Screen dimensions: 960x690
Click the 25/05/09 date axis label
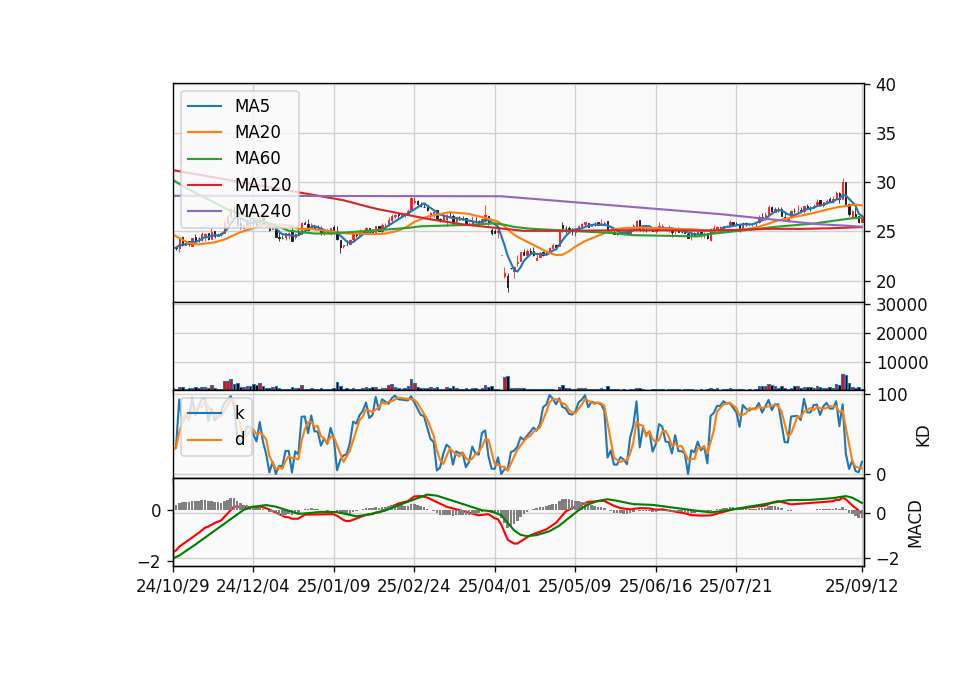575,586
